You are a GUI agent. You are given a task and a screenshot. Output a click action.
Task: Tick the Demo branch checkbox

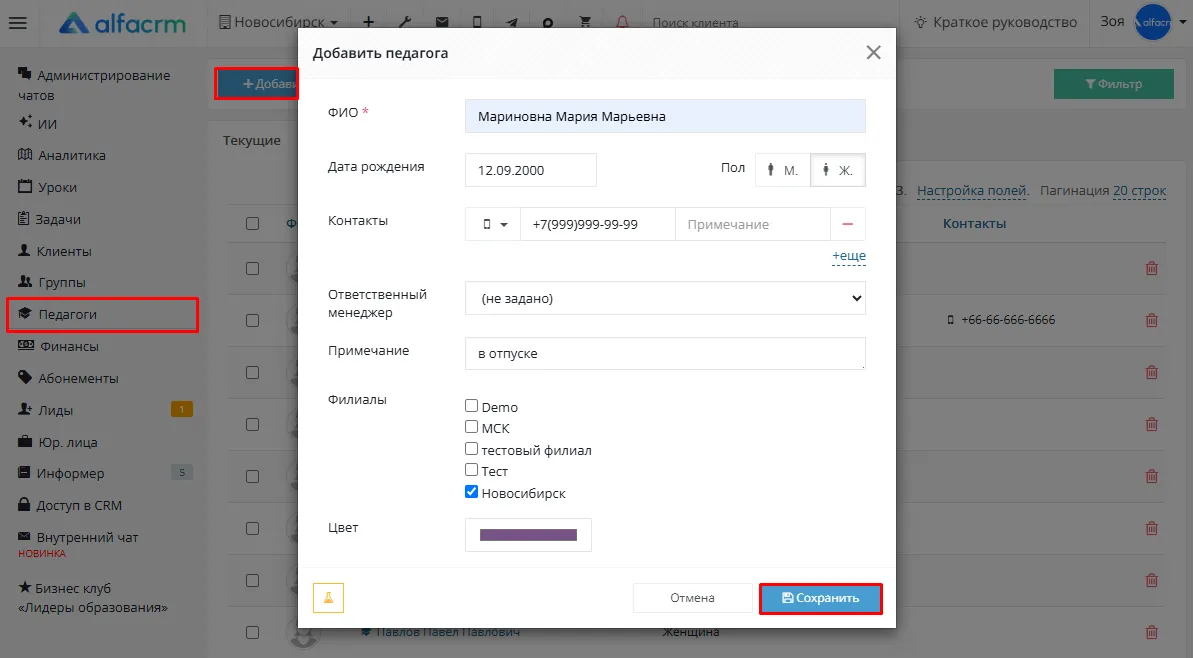click(472, 406)
